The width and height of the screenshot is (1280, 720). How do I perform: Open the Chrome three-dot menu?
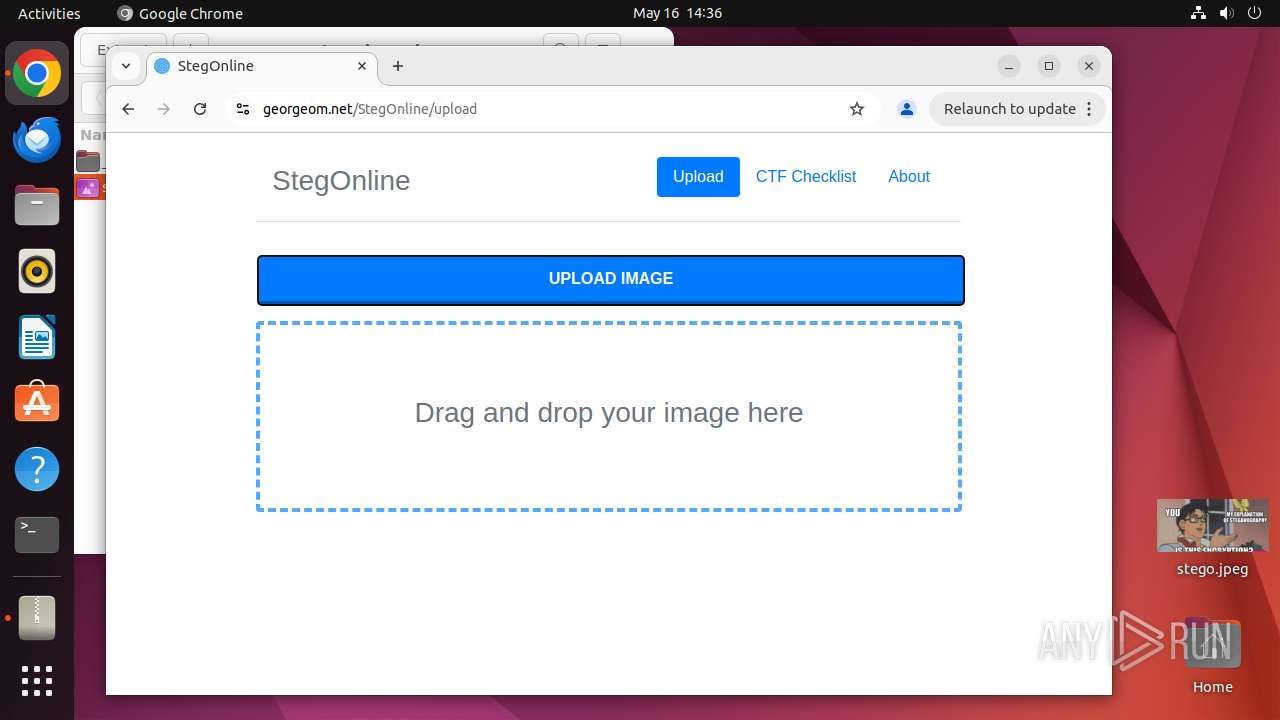click(1090, 109)
